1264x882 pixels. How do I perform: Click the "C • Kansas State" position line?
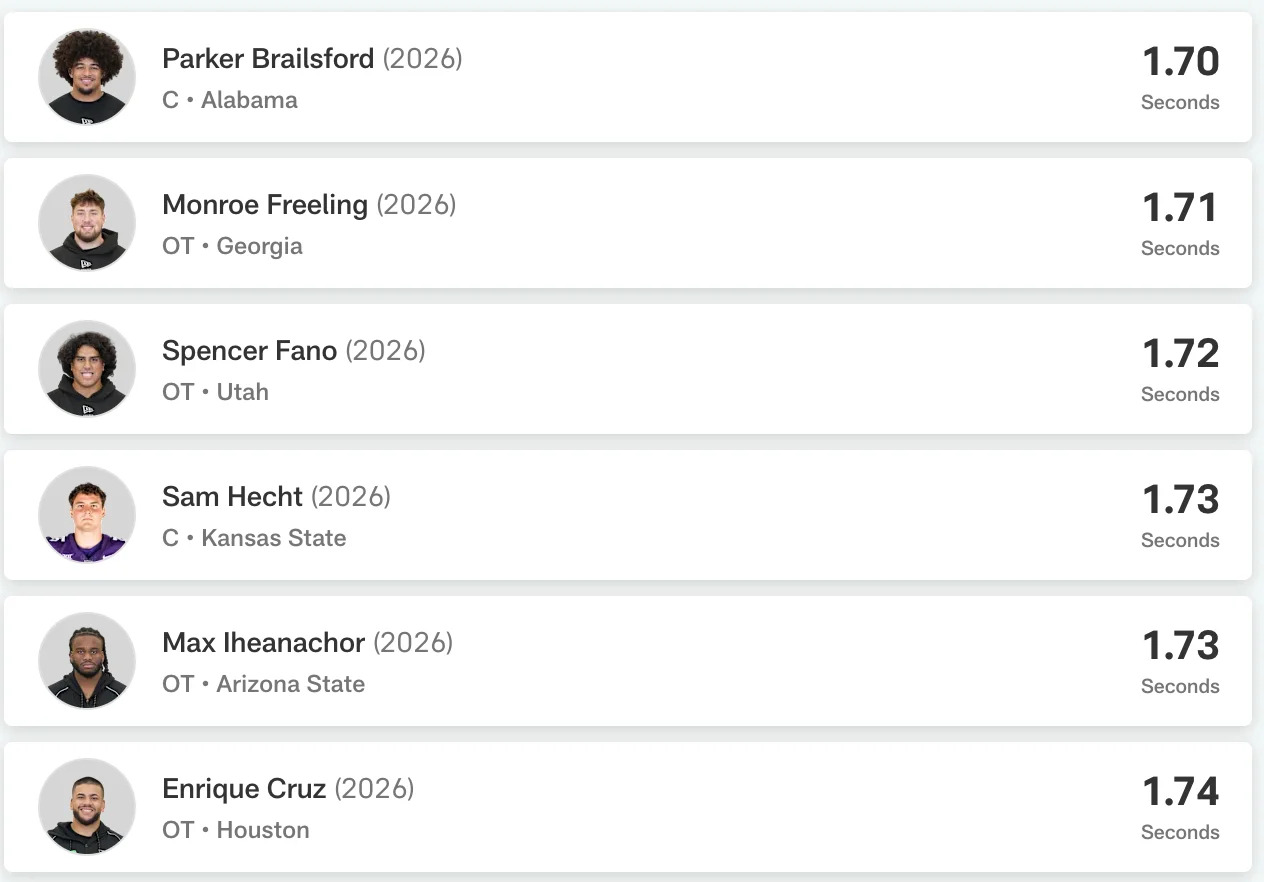coord(254,539)
